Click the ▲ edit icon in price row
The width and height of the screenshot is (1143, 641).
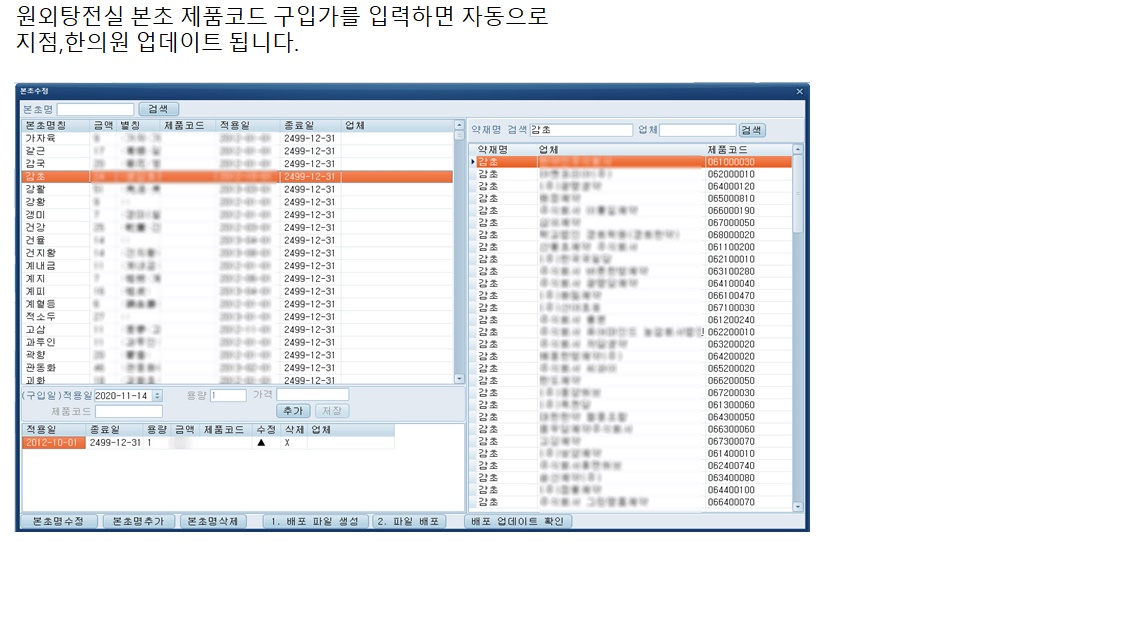click(x=261, y=442)
